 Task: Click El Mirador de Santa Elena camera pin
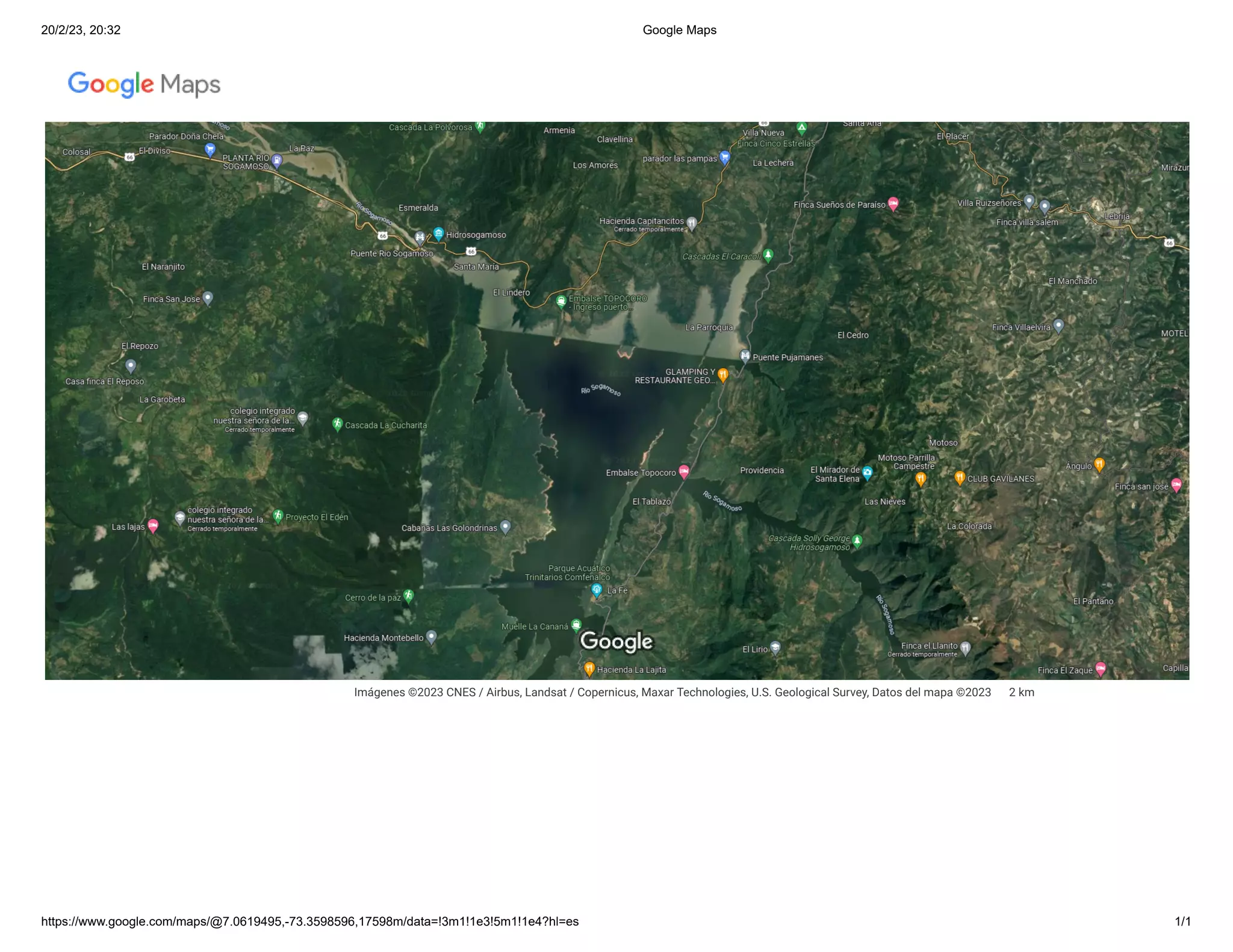pos(868,472)
